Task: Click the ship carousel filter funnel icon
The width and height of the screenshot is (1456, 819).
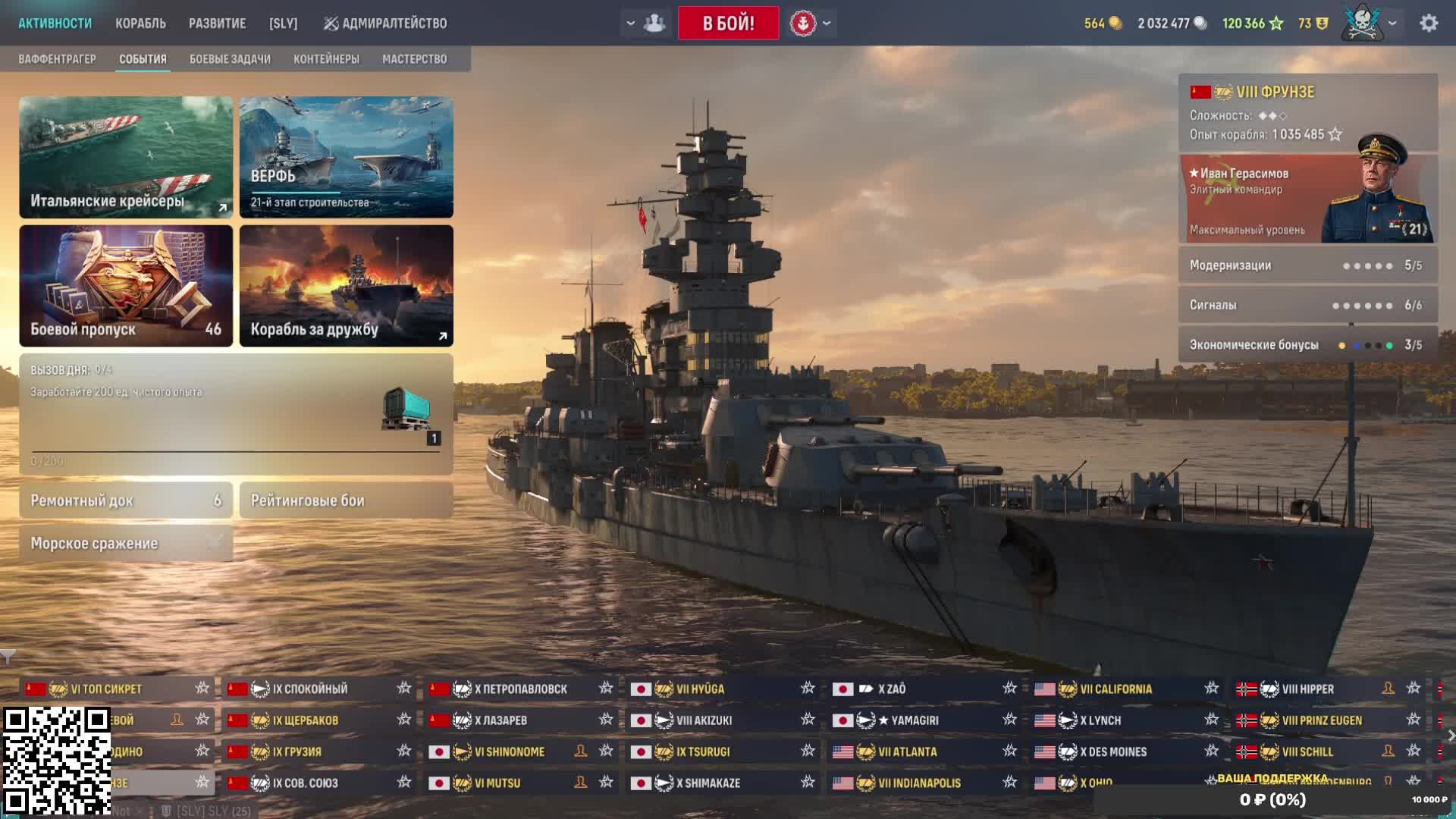Action: point(8,656)
